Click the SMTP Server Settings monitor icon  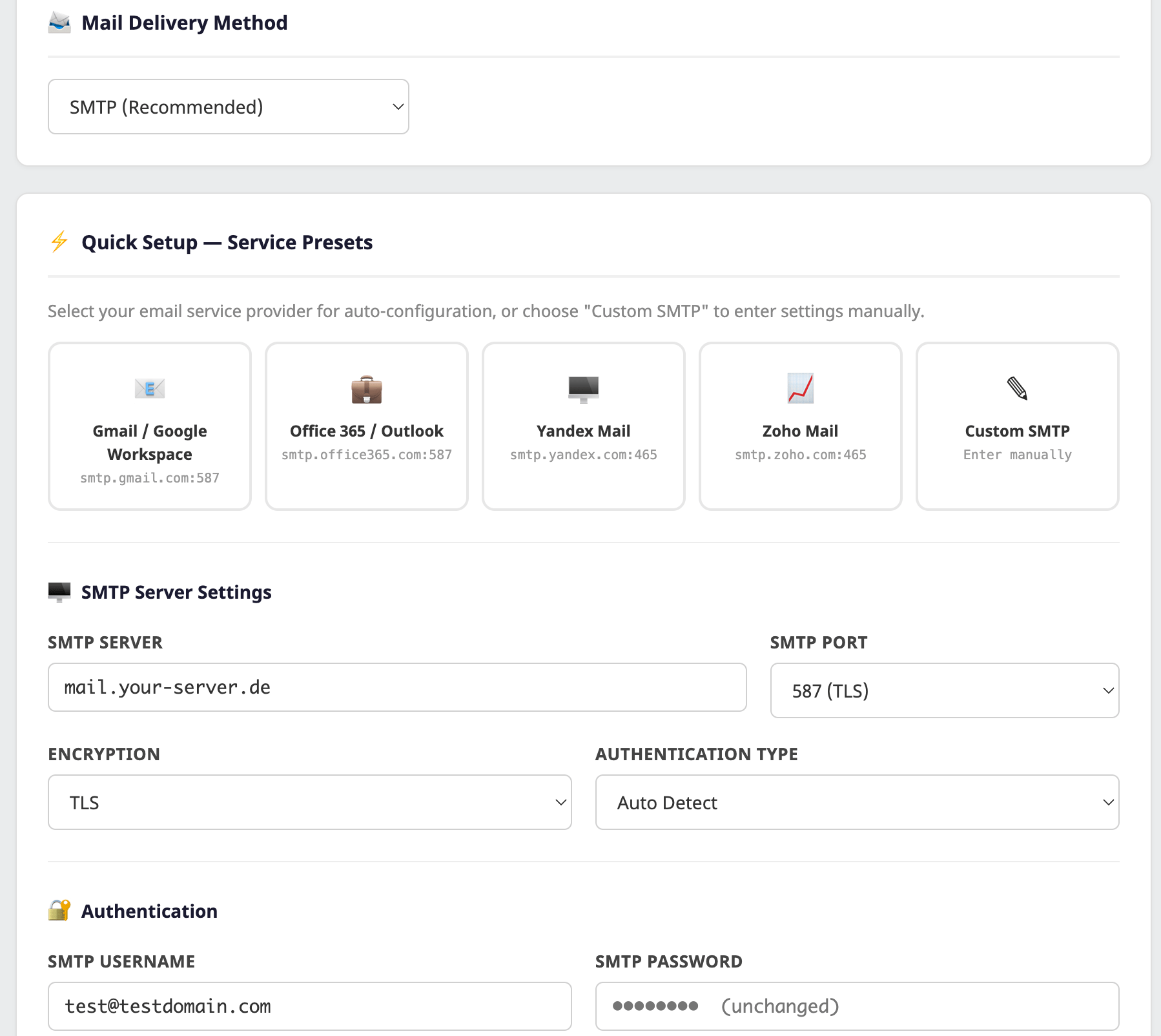point(59,592)
